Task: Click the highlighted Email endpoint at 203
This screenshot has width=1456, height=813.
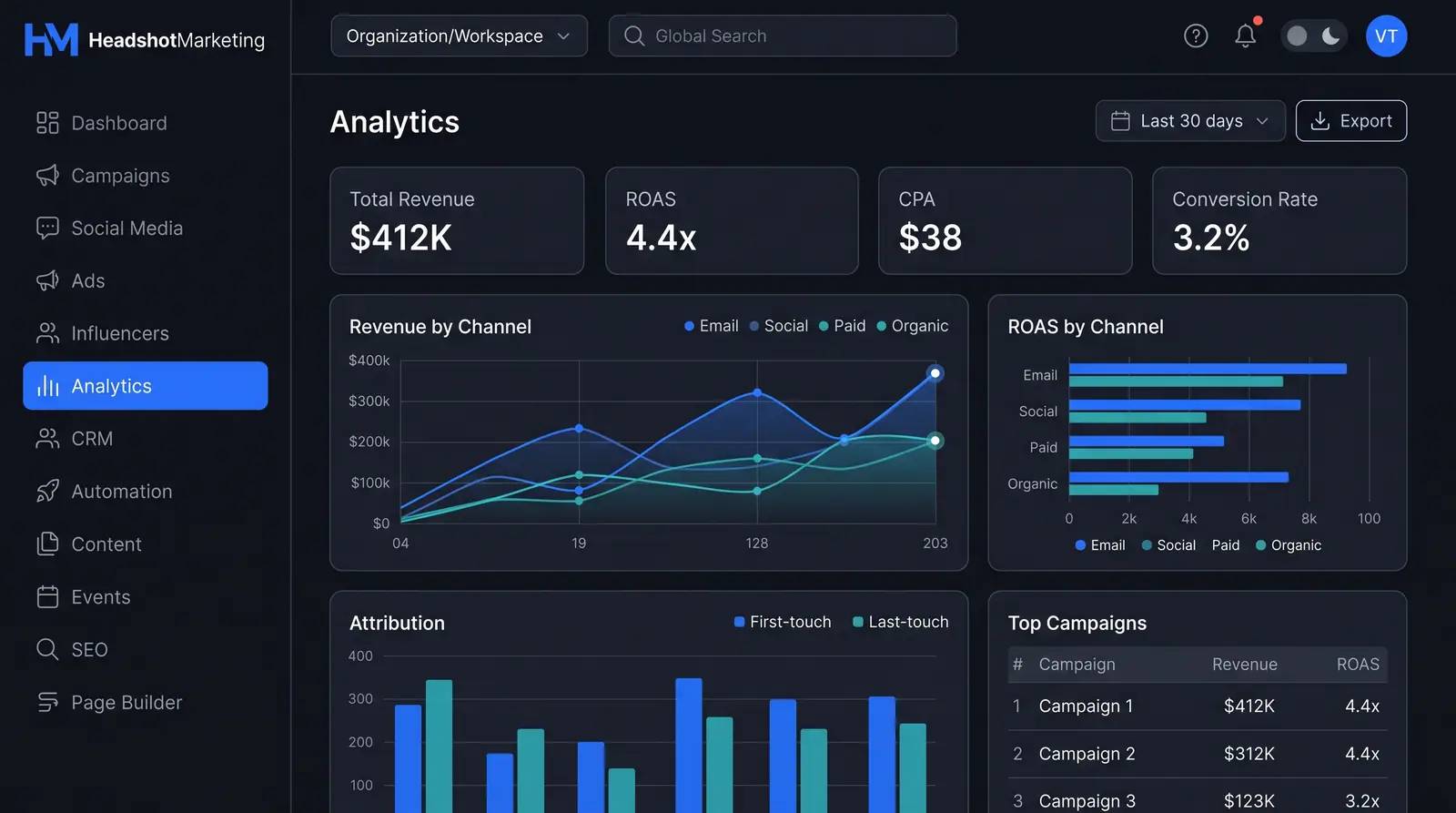Action: coord(935,373)
